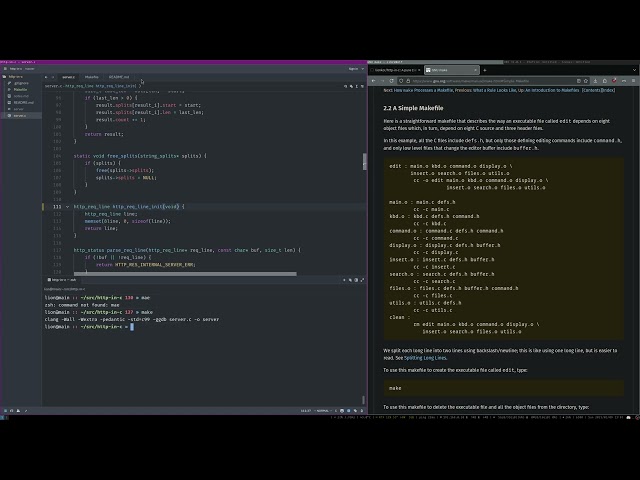Open the list all tabs dropdown
The image size is (640, 480).
634,70
